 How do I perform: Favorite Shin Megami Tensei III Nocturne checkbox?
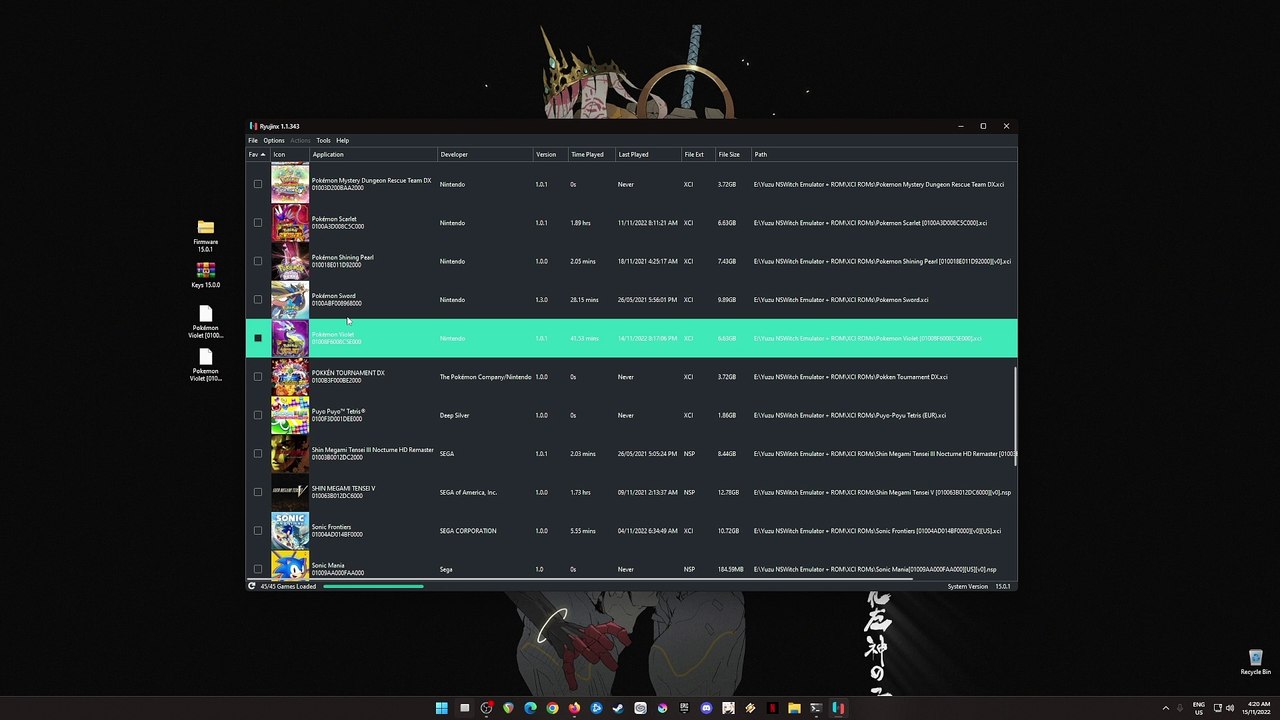tap(258, 453)
